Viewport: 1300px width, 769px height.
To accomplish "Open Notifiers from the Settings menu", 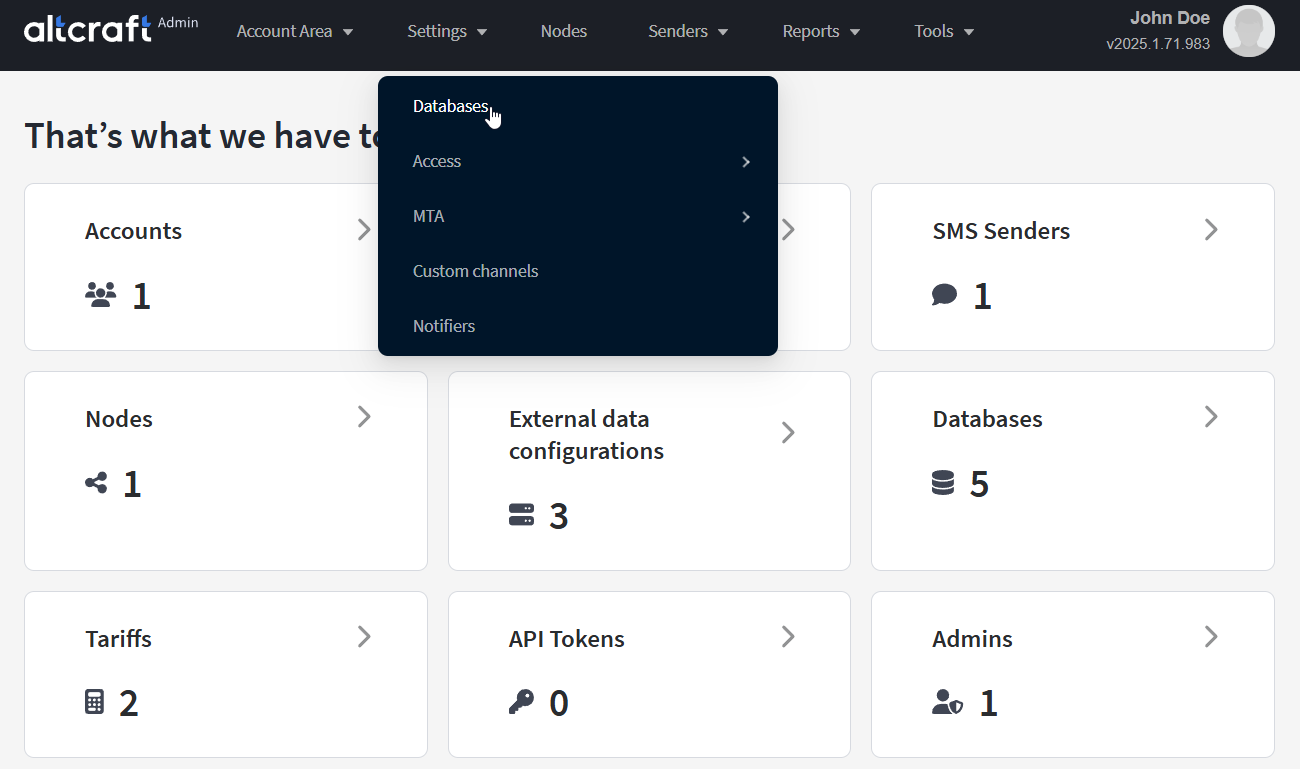I will pos(444,326).
